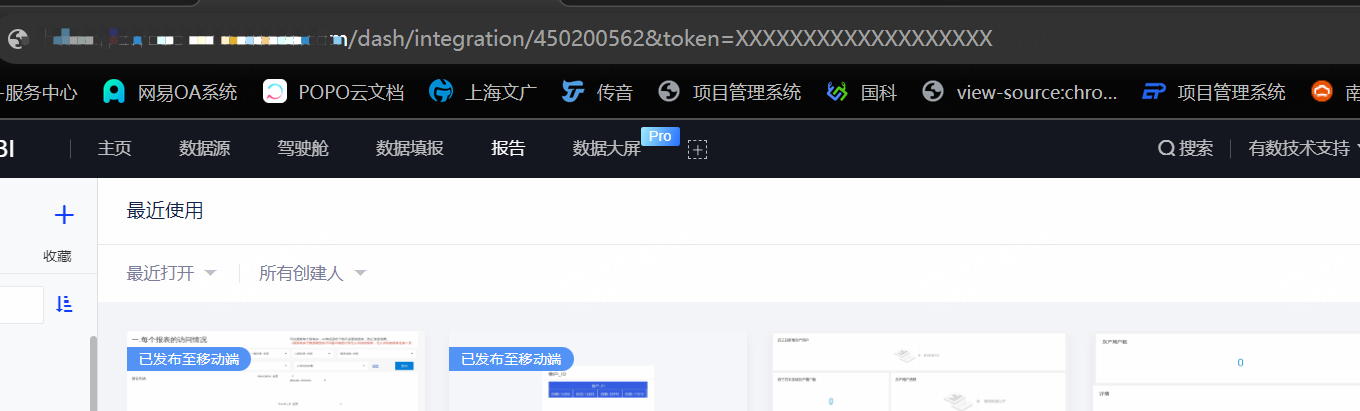Click the POPO云文档 bookmark icon
The width and height of the screenshot is (1360, 411).
coord(275,93)
